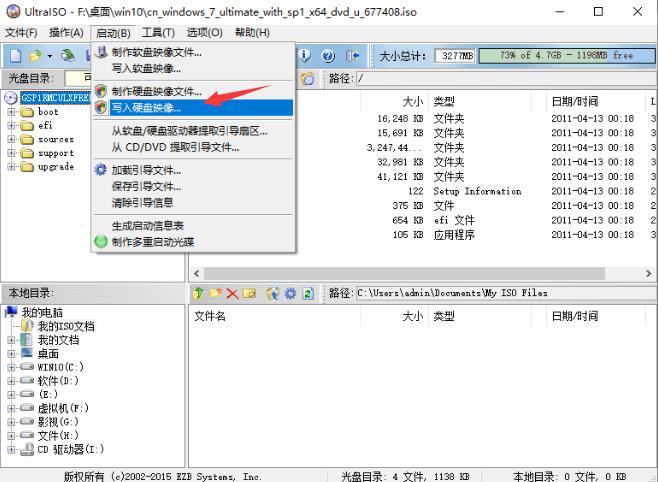Click the horizontal scrollbar in ISO file list

tap(404, 274)
